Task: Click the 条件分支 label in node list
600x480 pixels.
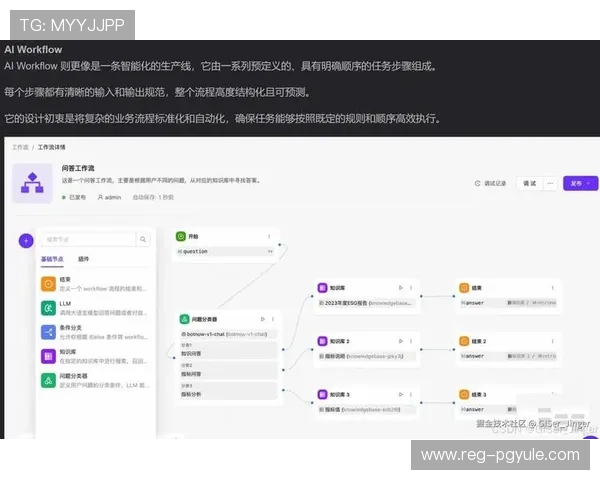Action: click(70, 328)
